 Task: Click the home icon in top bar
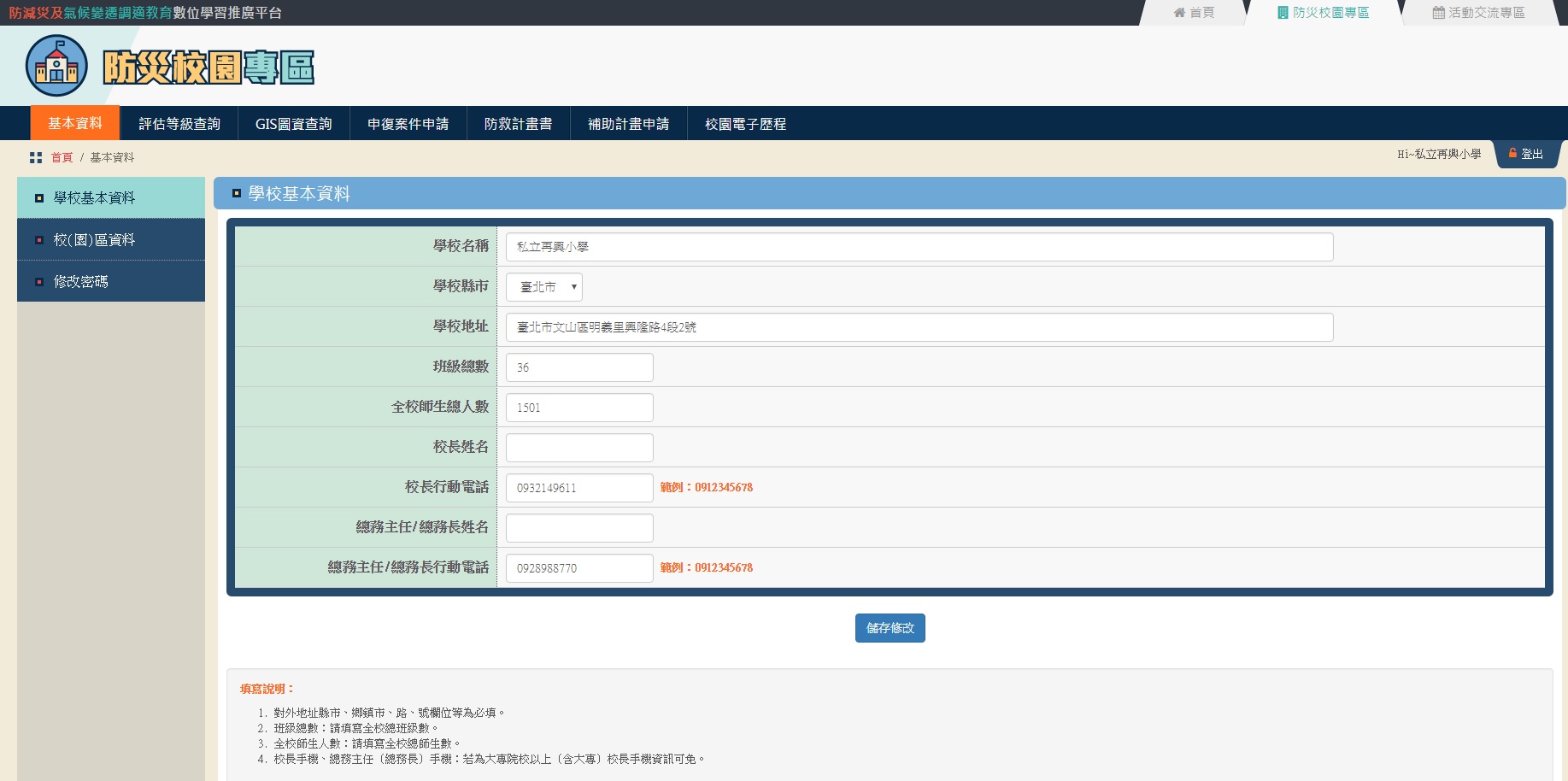point(1179,13)
